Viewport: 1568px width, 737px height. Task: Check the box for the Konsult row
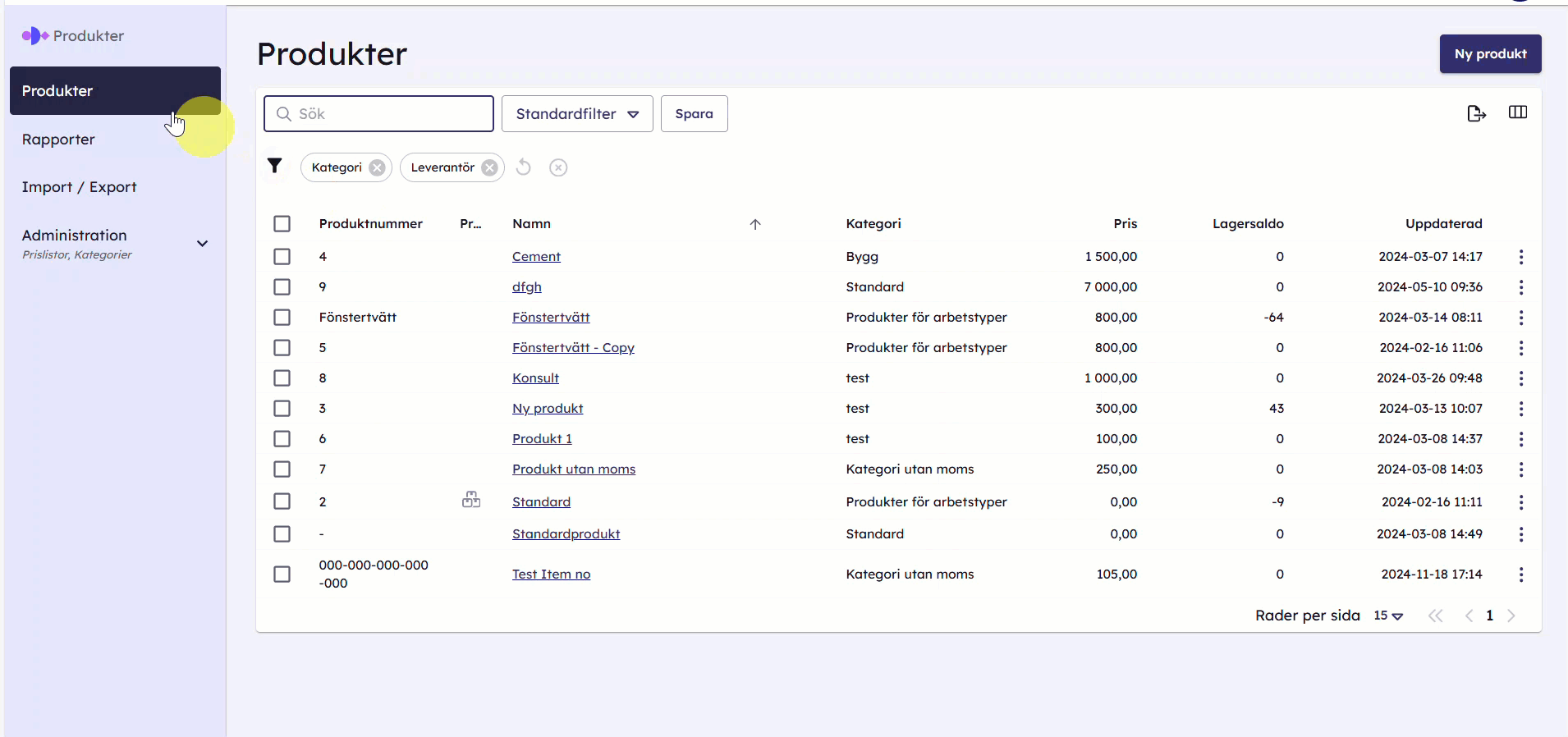click(x=282, y=378)
